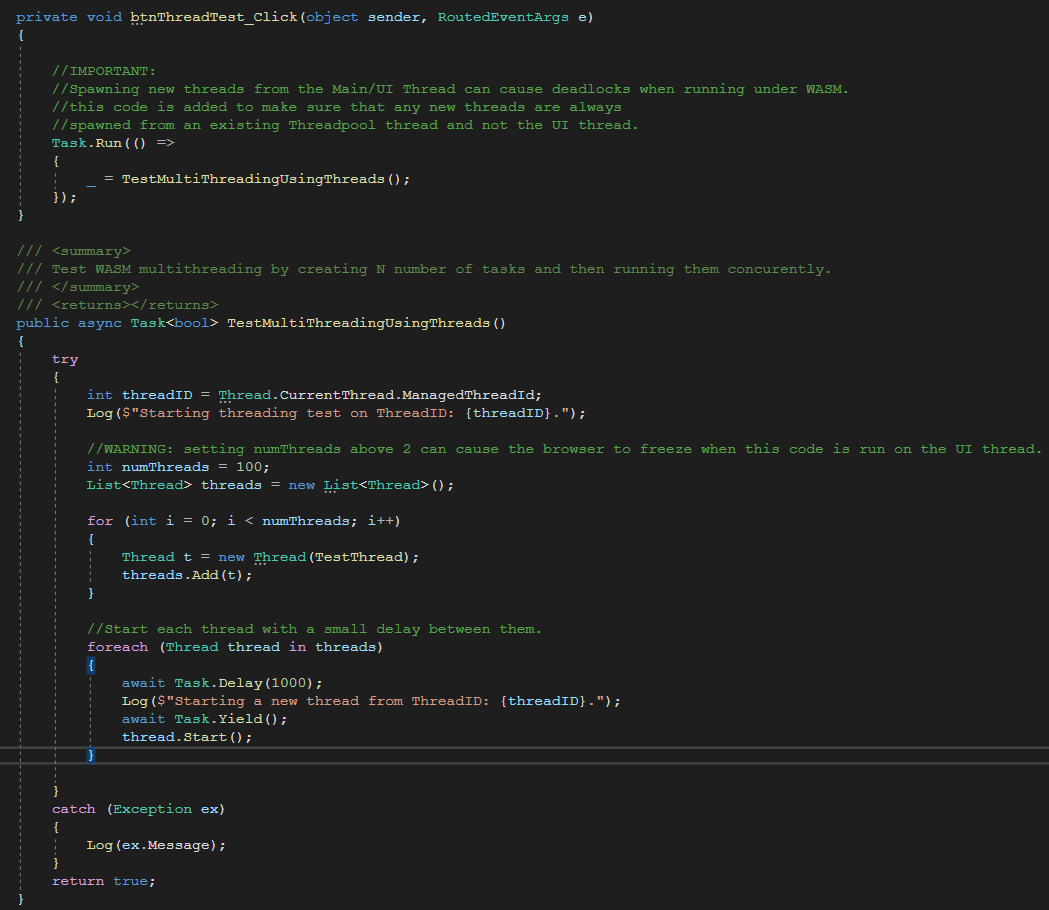Click the RoutedEventArgs parameter type
The height and width of the screenshot is (910, 1049).
502,17
